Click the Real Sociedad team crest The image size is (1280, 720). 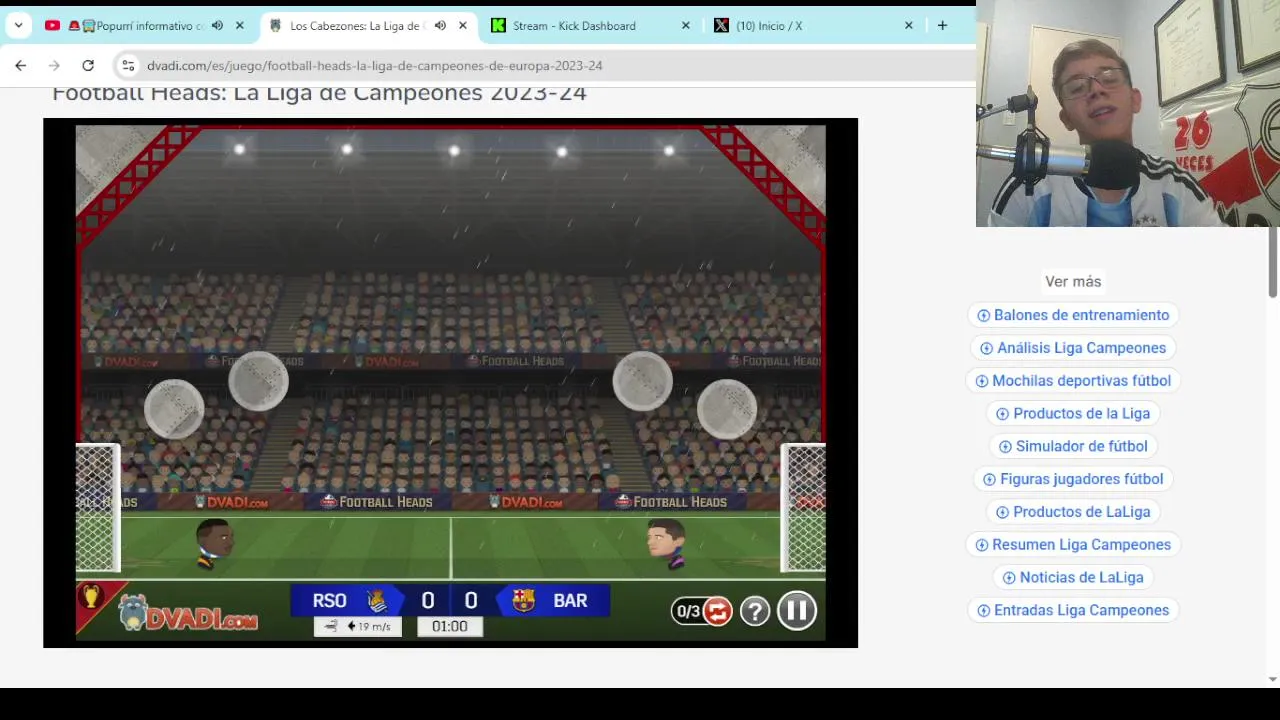point(377,600)
